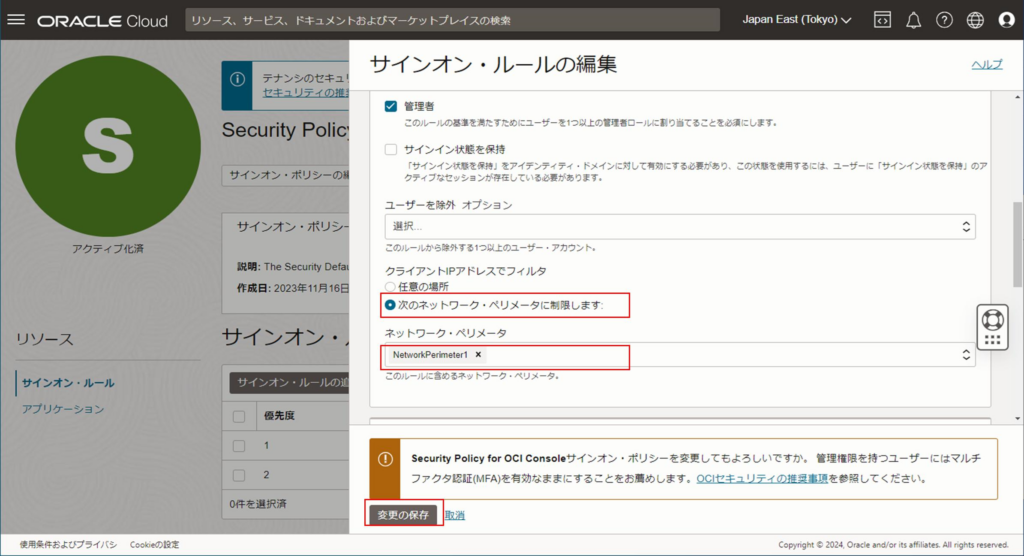Open the 使用条件およびプライバシ footer link
The width and height of the screenshot is (1024, 556).
tap(68, 544)
